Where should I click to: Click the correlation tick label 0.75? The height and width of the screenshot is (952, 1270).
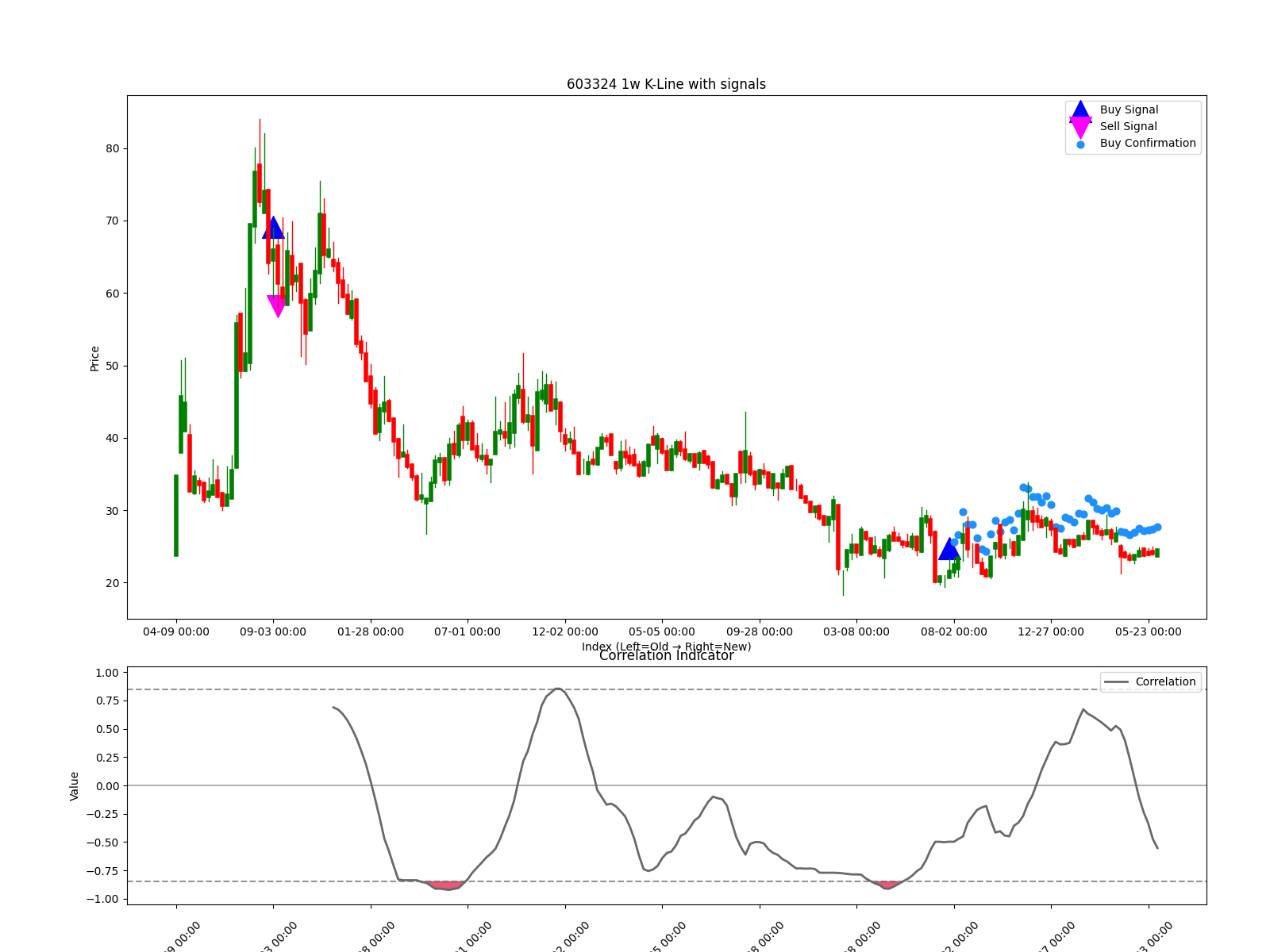(x=106, y=701)
